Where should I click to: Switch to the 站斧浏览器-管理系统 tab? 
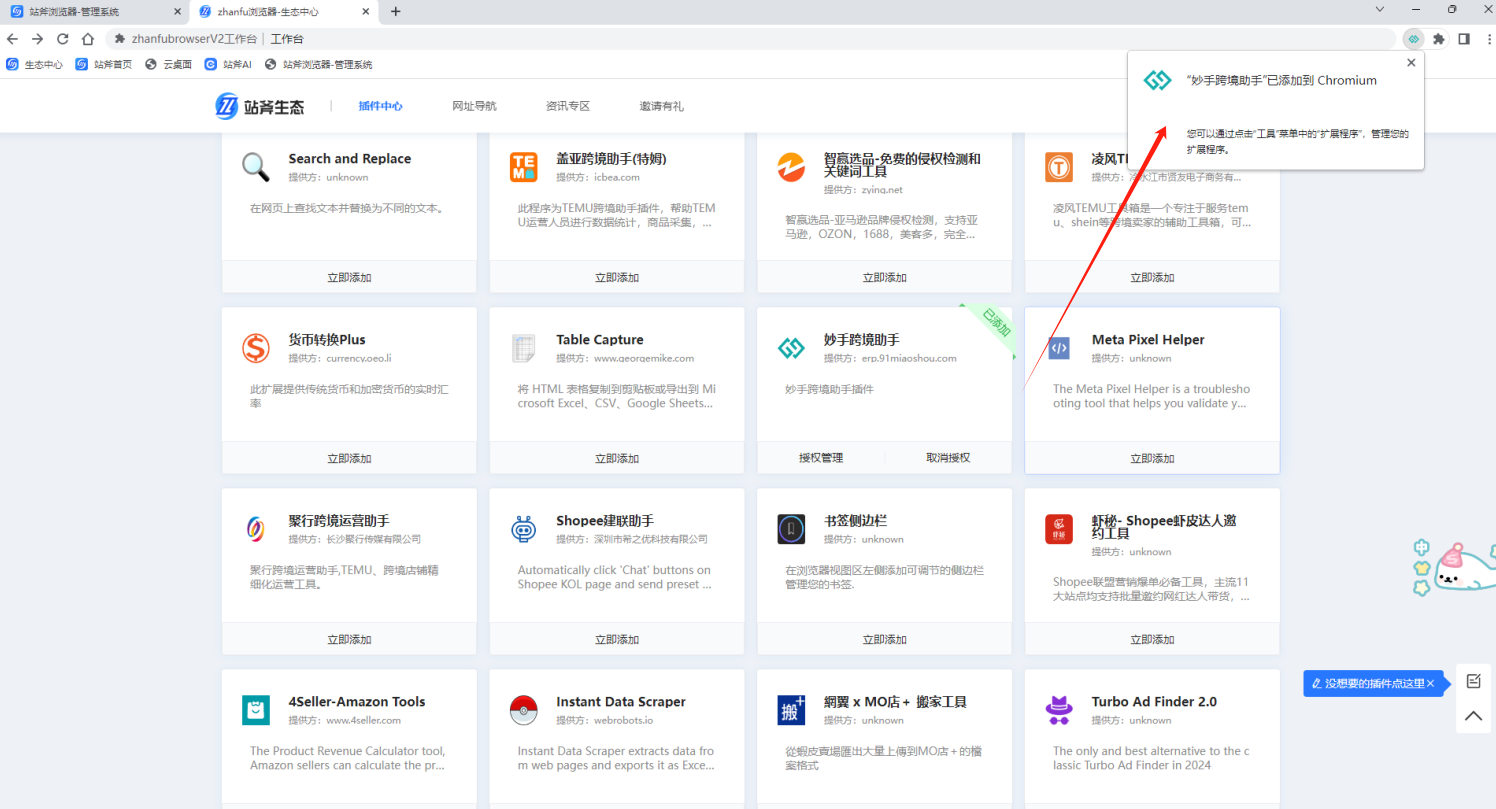coord(94,12)
